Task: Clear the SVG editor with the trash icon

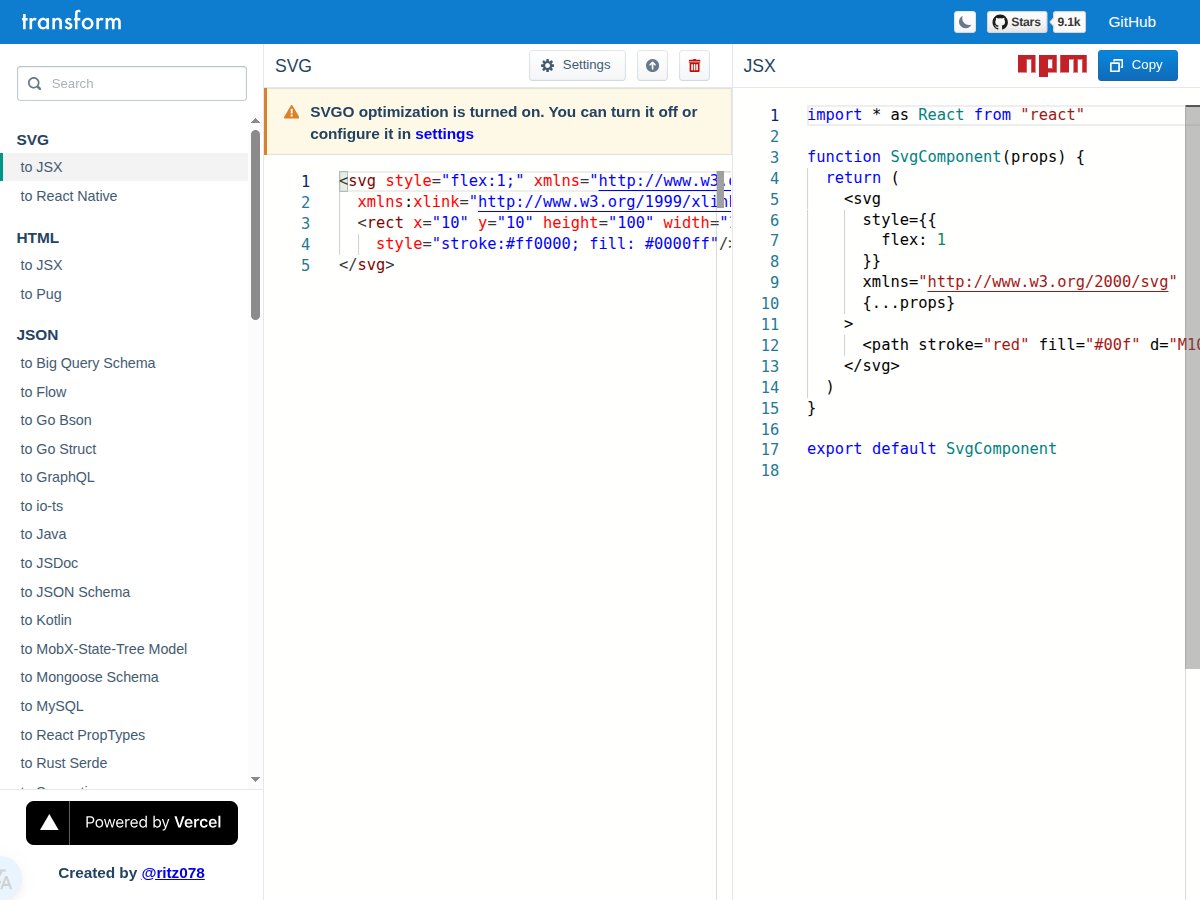Action: [694, 65]
